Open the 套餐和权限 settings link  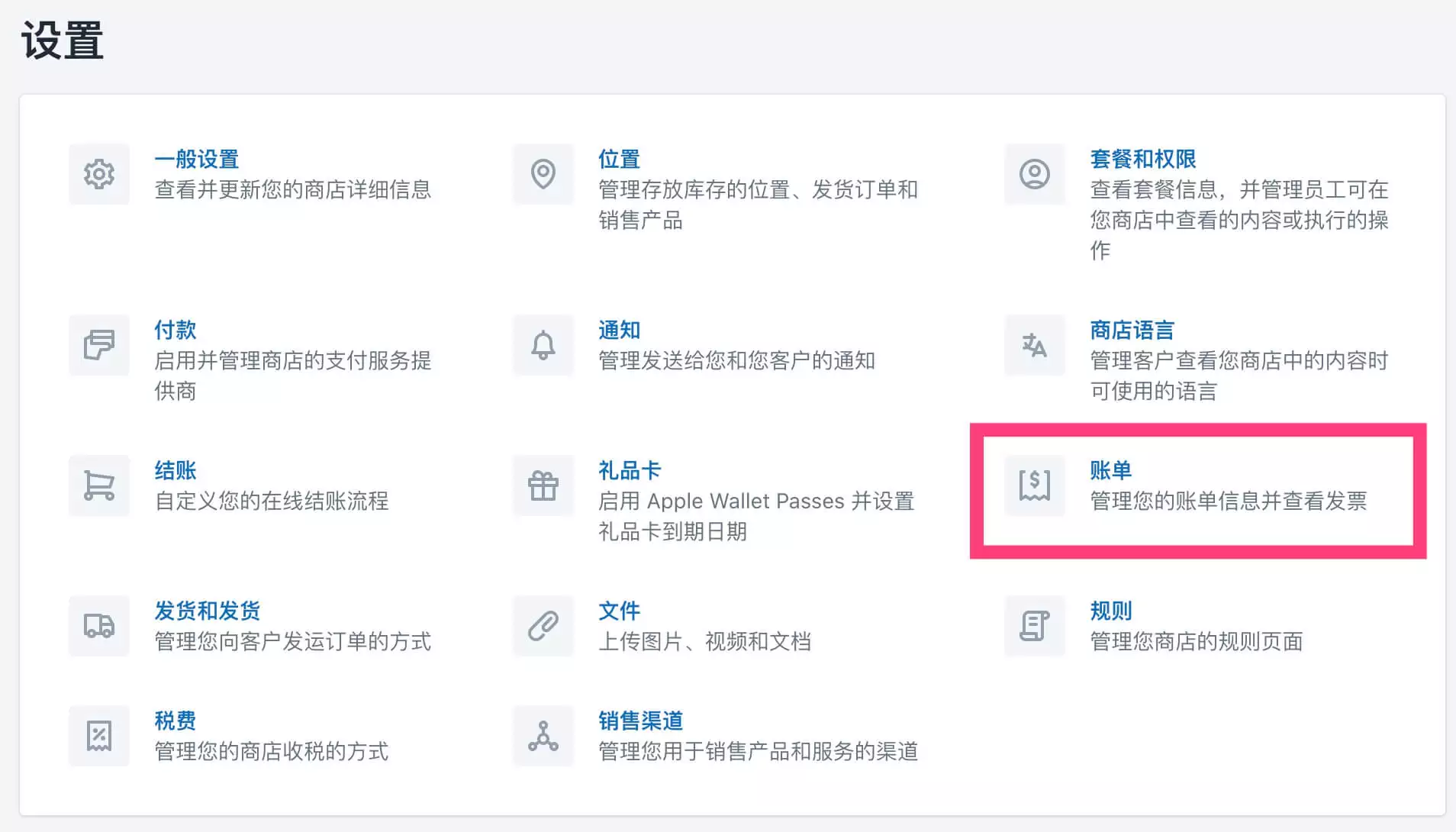[x=1142, y=160]
